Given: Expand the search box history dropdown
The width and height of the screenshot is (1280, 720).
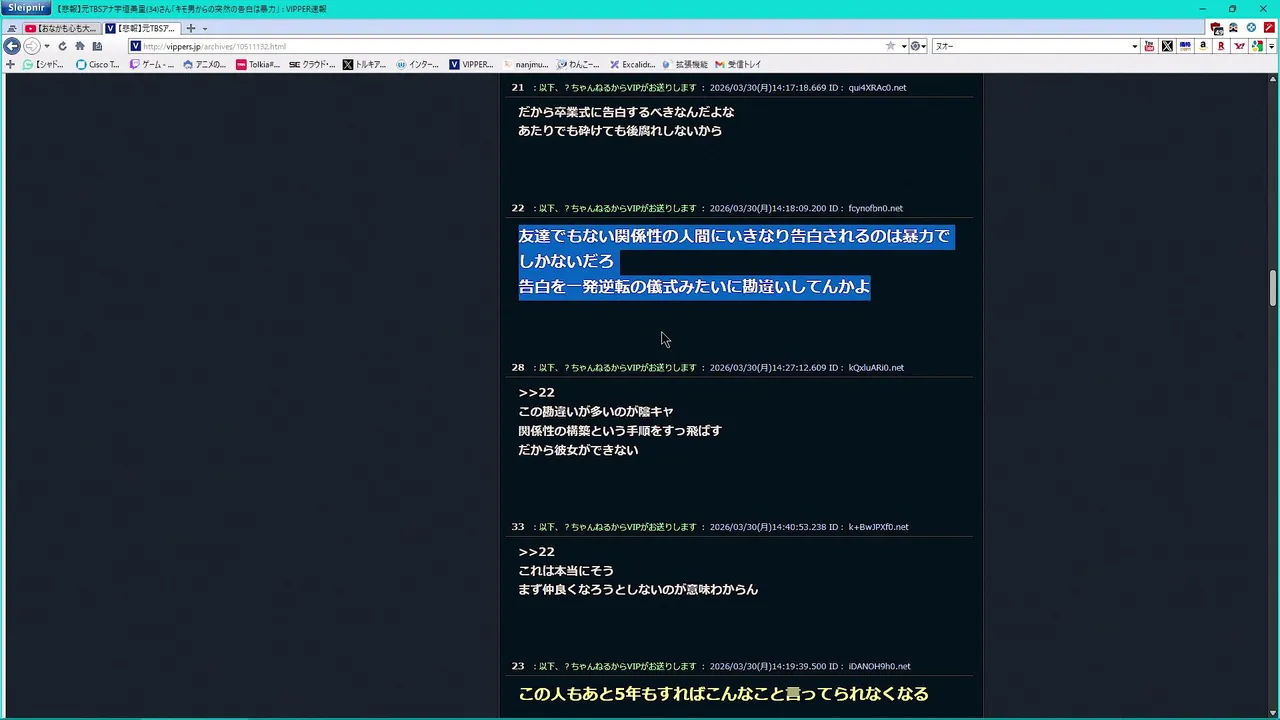Looking at the screenshot, I should coord(1134,46).
